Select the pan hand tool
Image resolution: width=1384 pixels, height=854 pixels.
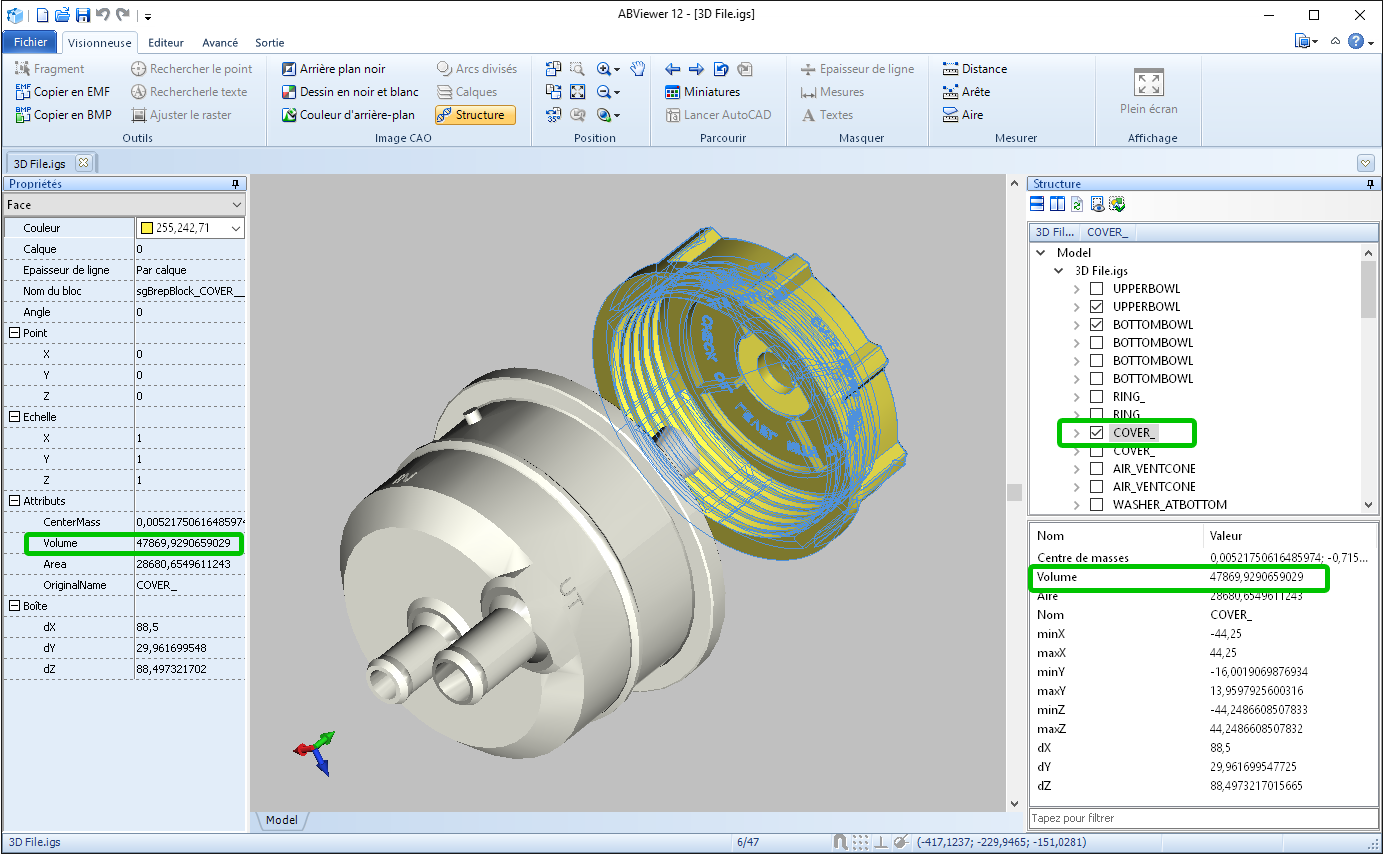coord(637,69)
